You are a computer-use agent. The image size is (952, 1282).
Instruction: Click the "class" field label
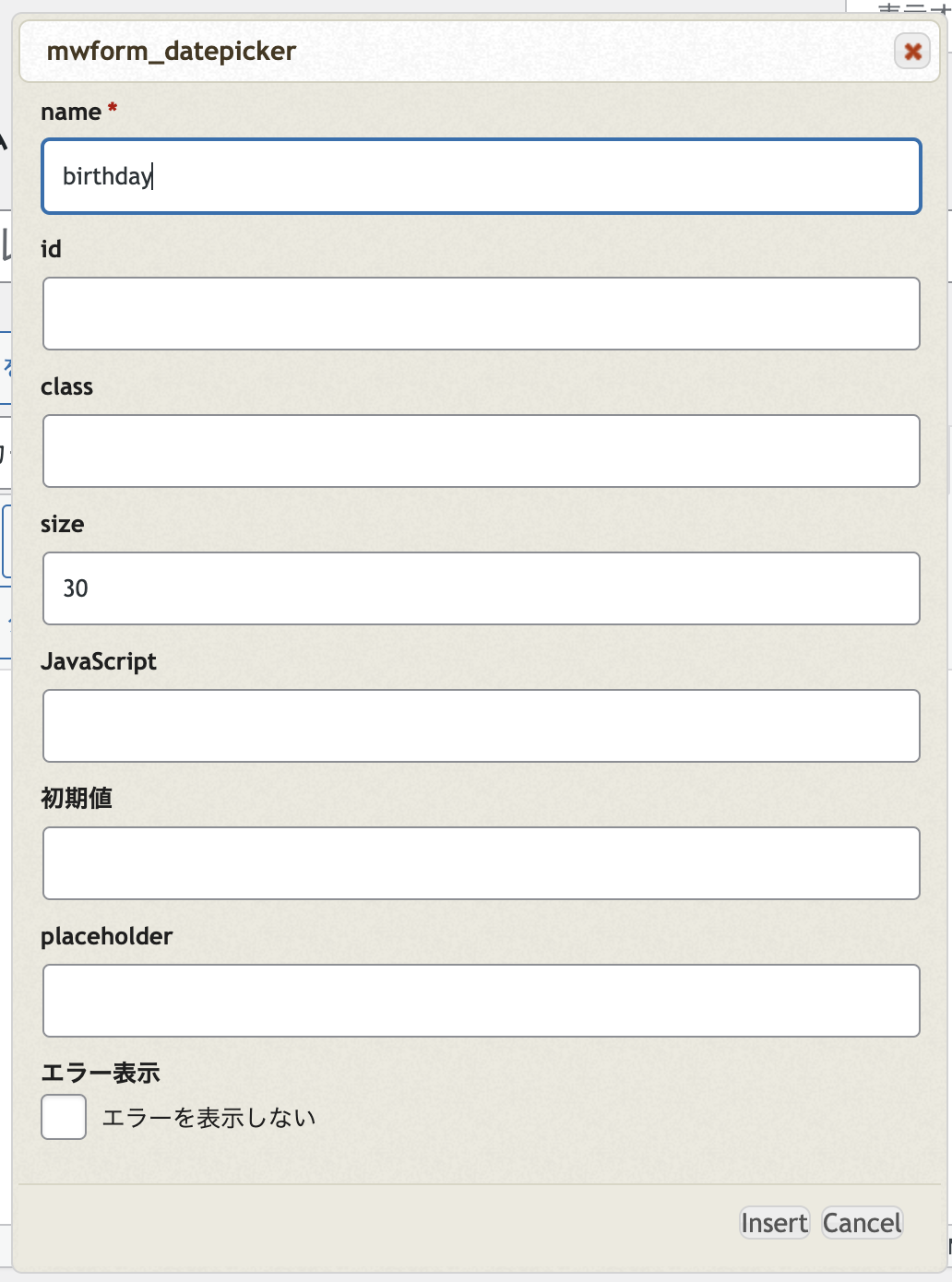66,386
